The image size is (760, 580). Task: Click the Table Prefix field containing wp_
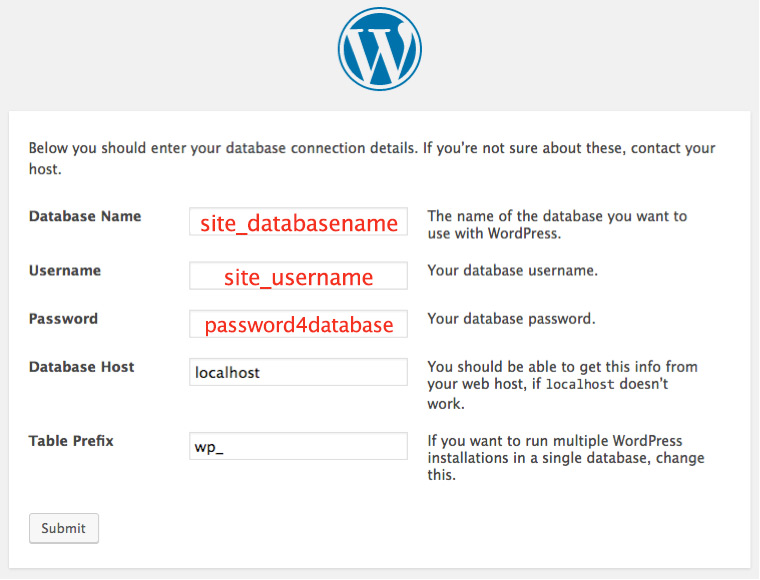click(298, 446)
